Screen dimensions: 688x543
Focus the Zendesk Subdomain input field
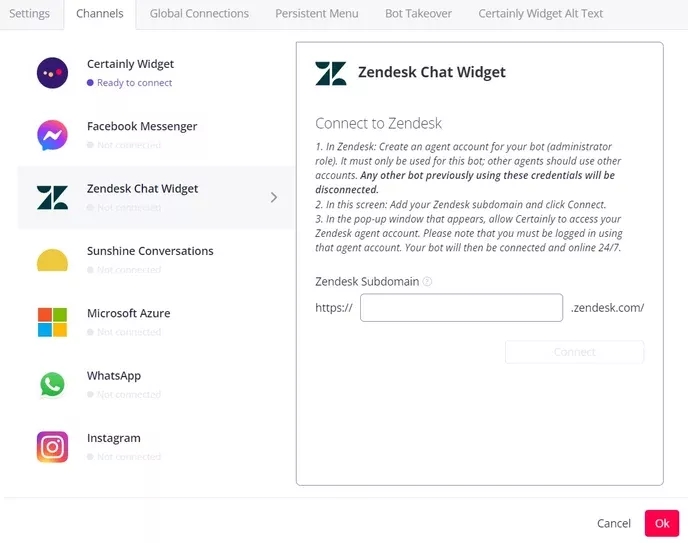coord(461,308)
